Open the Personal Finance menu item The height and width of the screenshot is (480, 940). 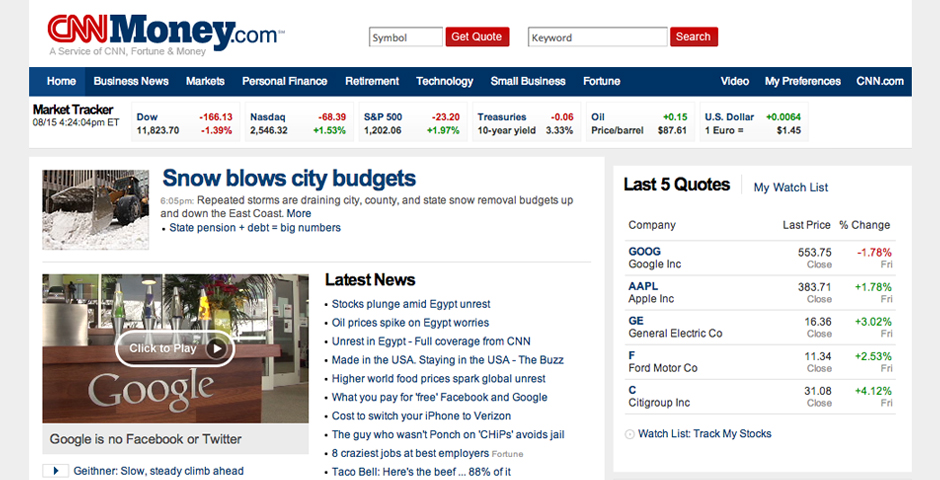pos(285,81)
